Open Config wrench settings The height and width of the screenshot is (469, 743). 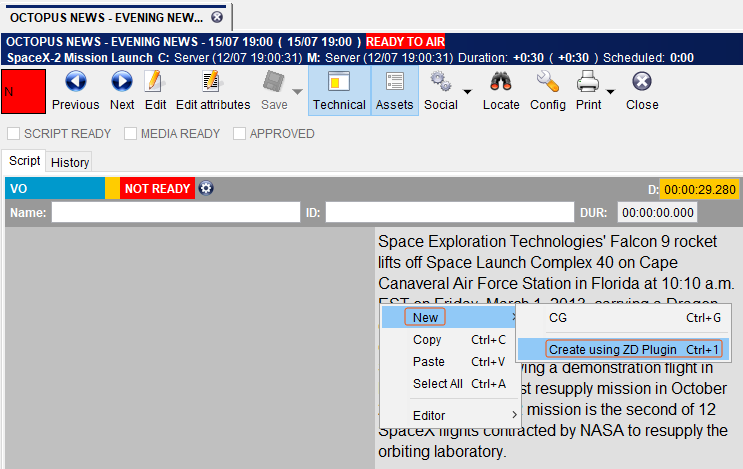[x=547, y=83]
